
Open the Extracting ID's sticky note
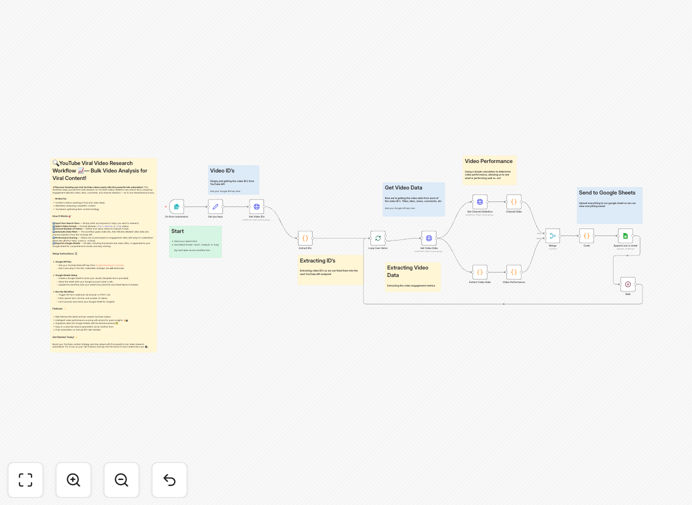point(331,270)
